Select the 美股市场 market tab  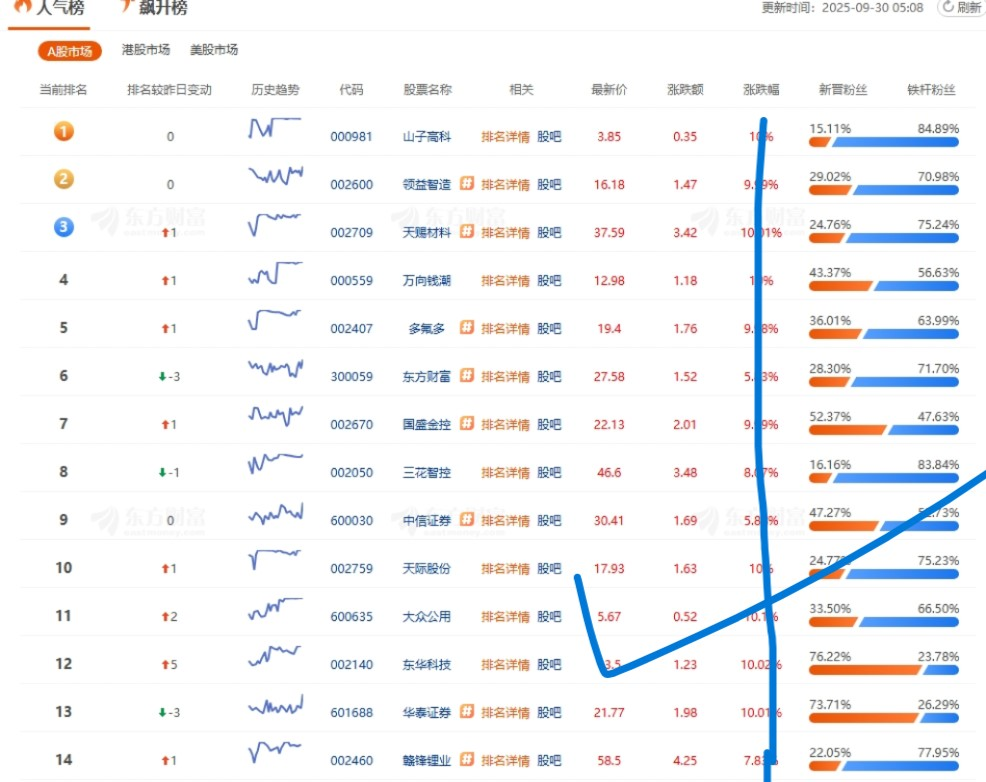pos(214,50)
